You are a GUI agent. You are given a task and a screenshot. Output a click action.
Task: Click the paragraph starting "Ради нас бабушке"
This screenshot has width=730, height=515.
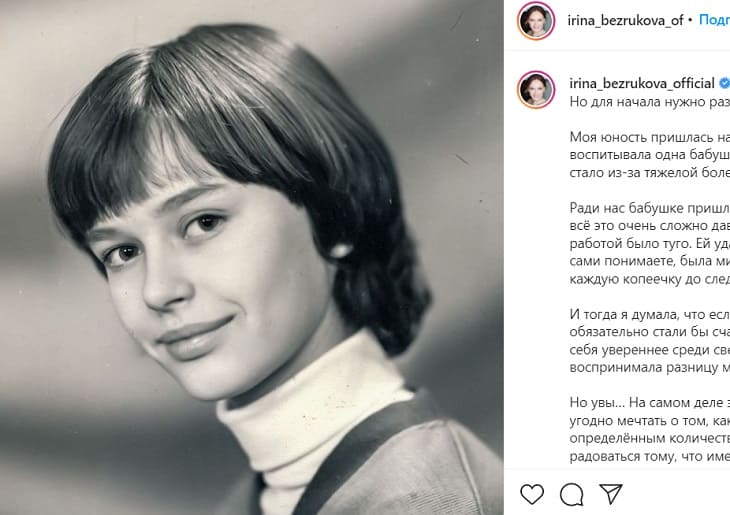[649, 242]
